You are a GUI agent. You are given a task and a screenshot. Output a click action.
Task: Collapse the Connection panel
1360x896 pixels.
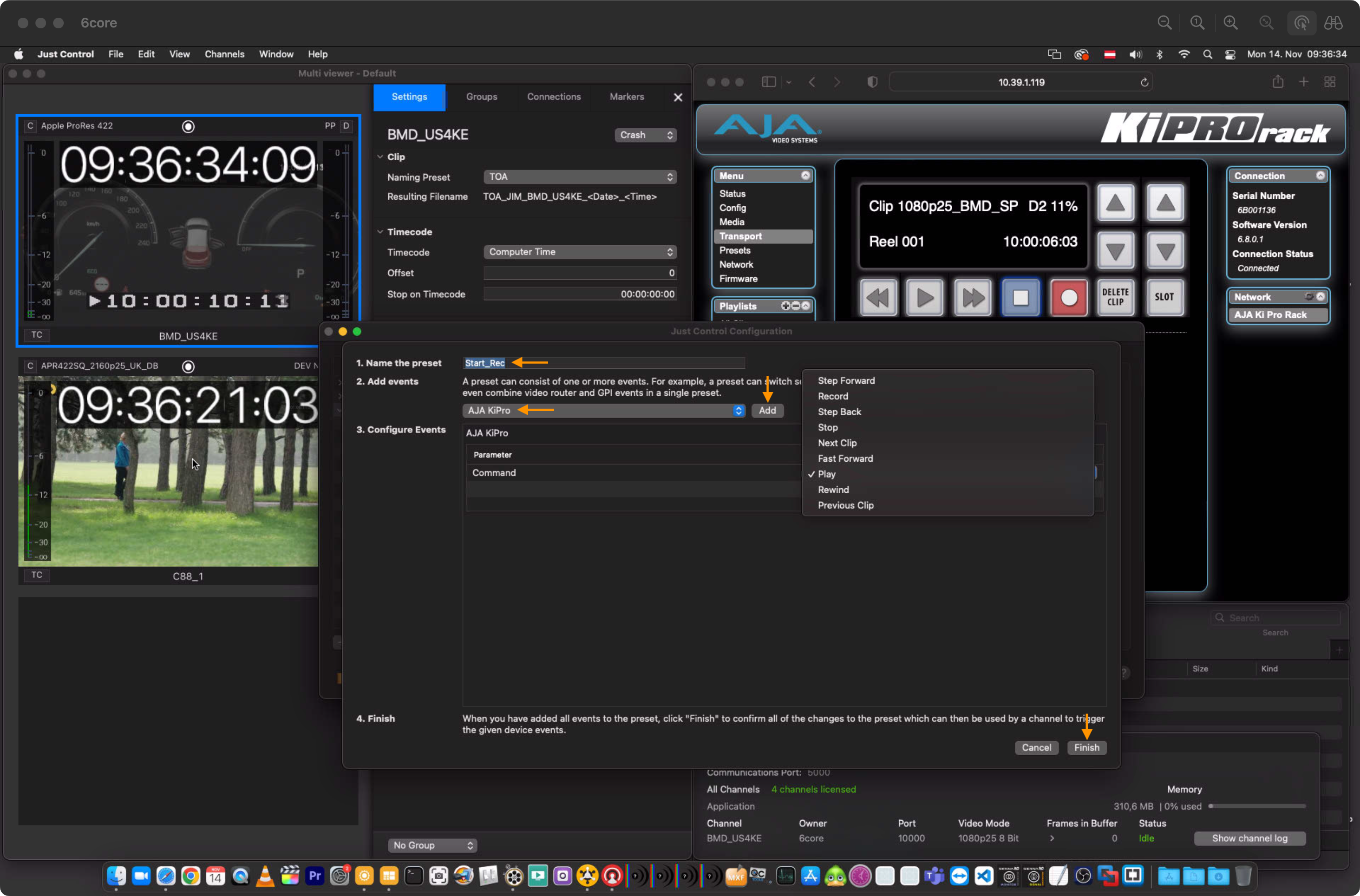1320,175
